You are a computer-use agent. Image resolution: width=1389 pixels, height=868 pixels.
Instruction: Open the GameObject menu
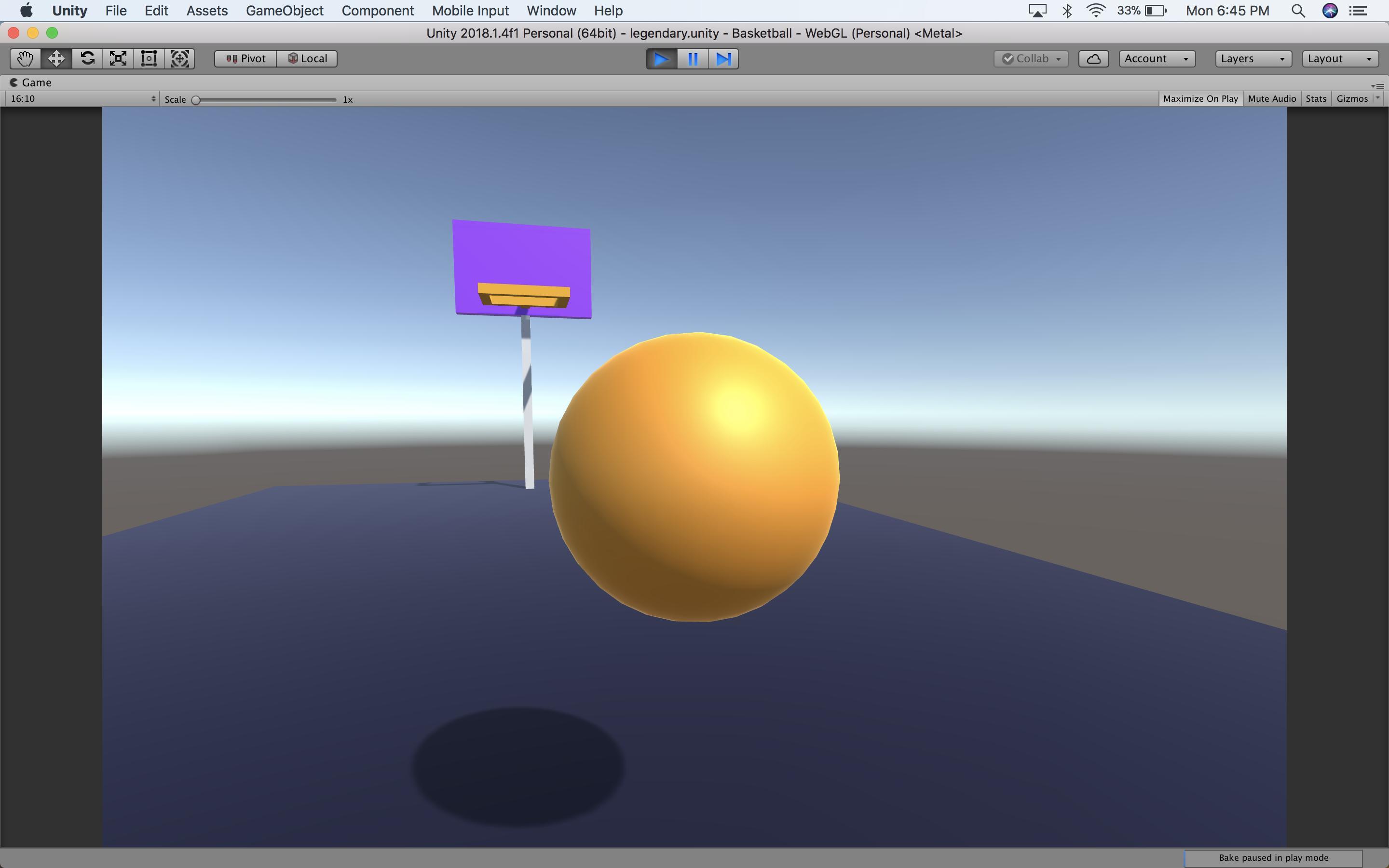click(x=285, y=10)
